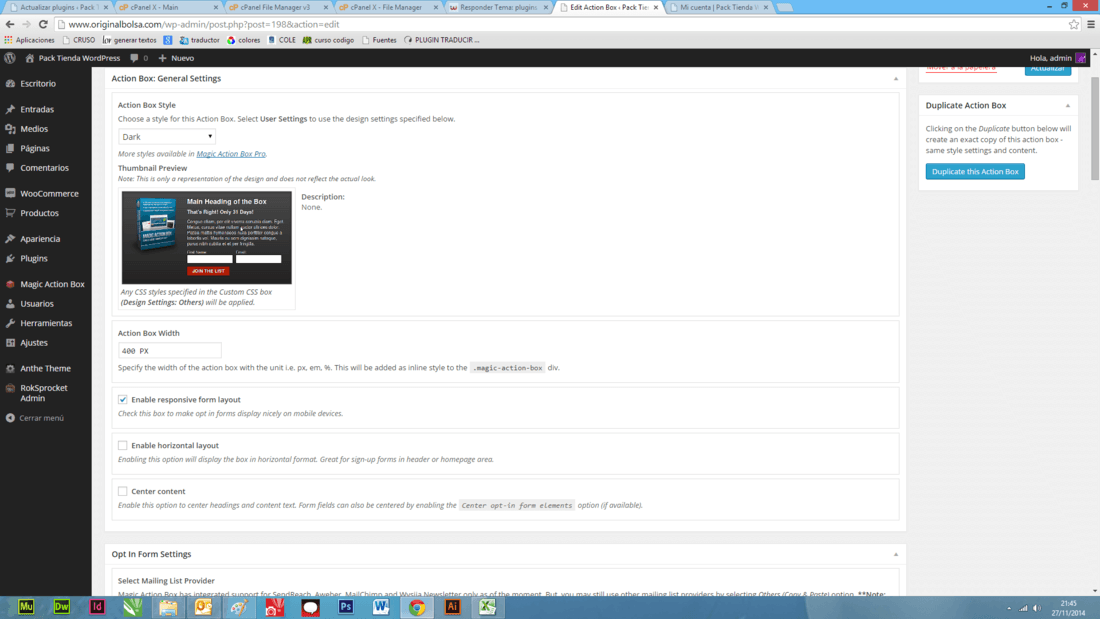Open Anthe Theme settings
This screenshot has width=1100, height=619.
tap(46, 368)
